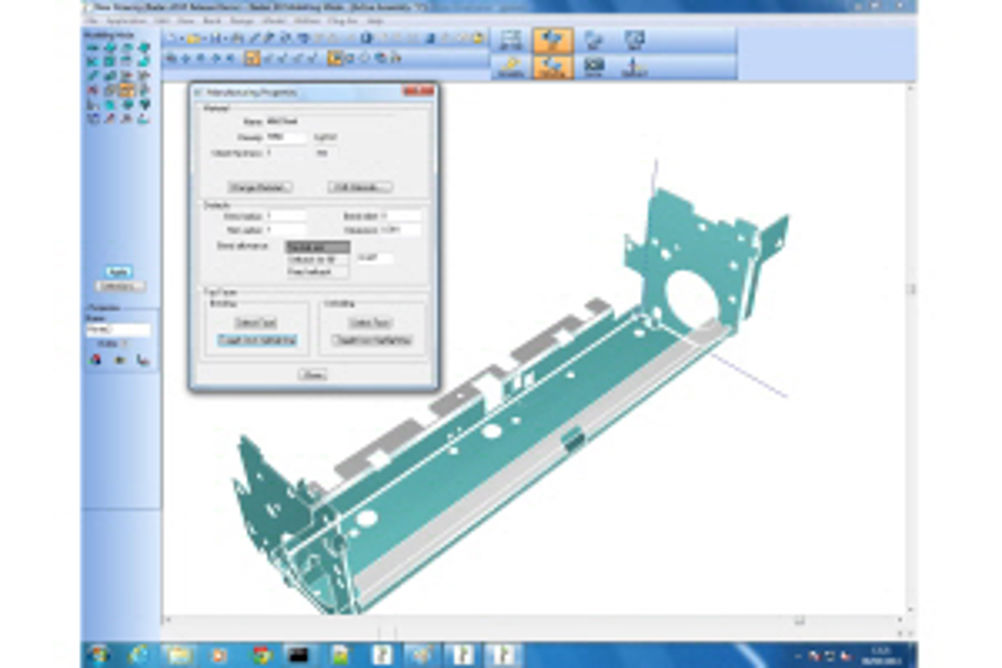The image size is (1002, 668).
Task: Toggle the highlighting checkbox in the Unfolding group
Action: click(x=371, y=340)
